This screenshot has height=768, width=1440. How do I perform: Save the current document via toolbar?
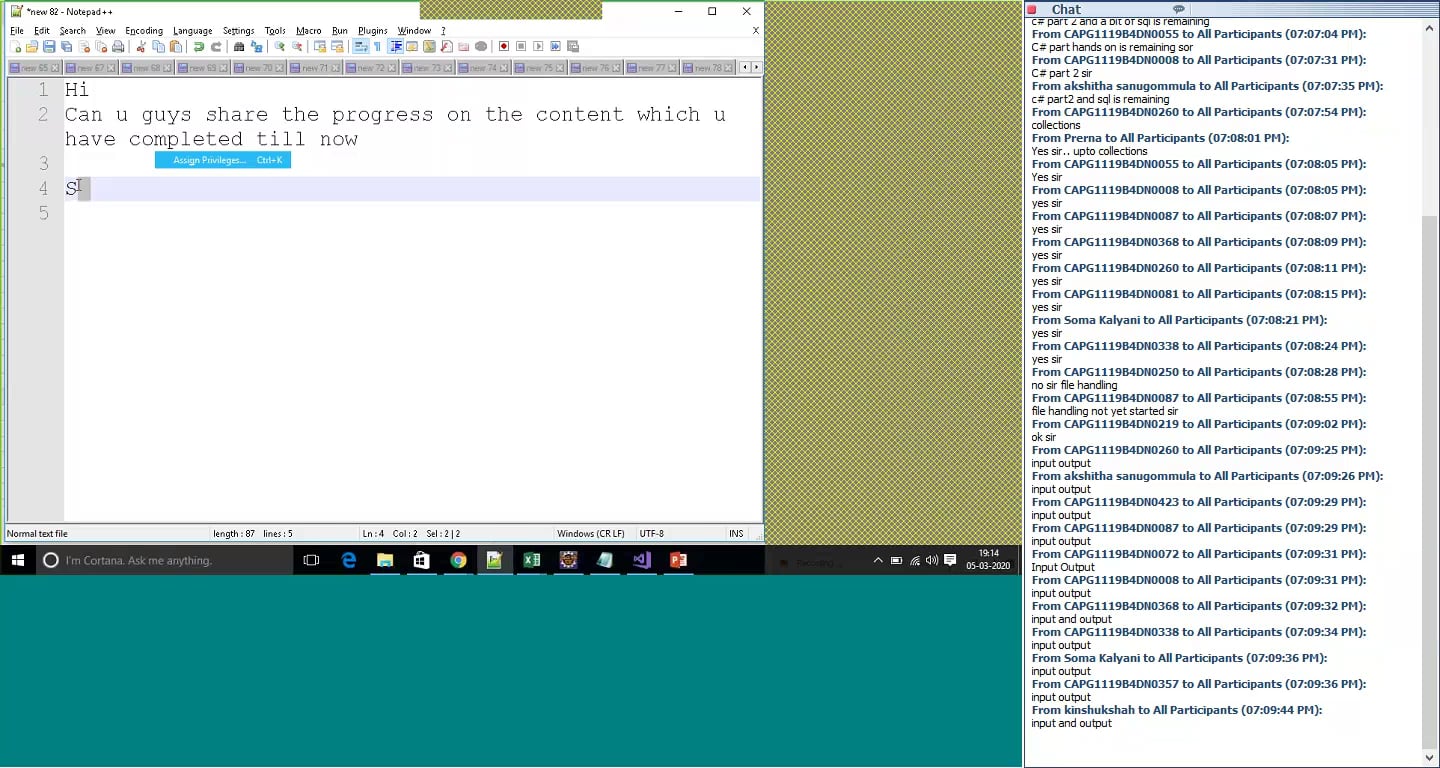pos(49,46)
